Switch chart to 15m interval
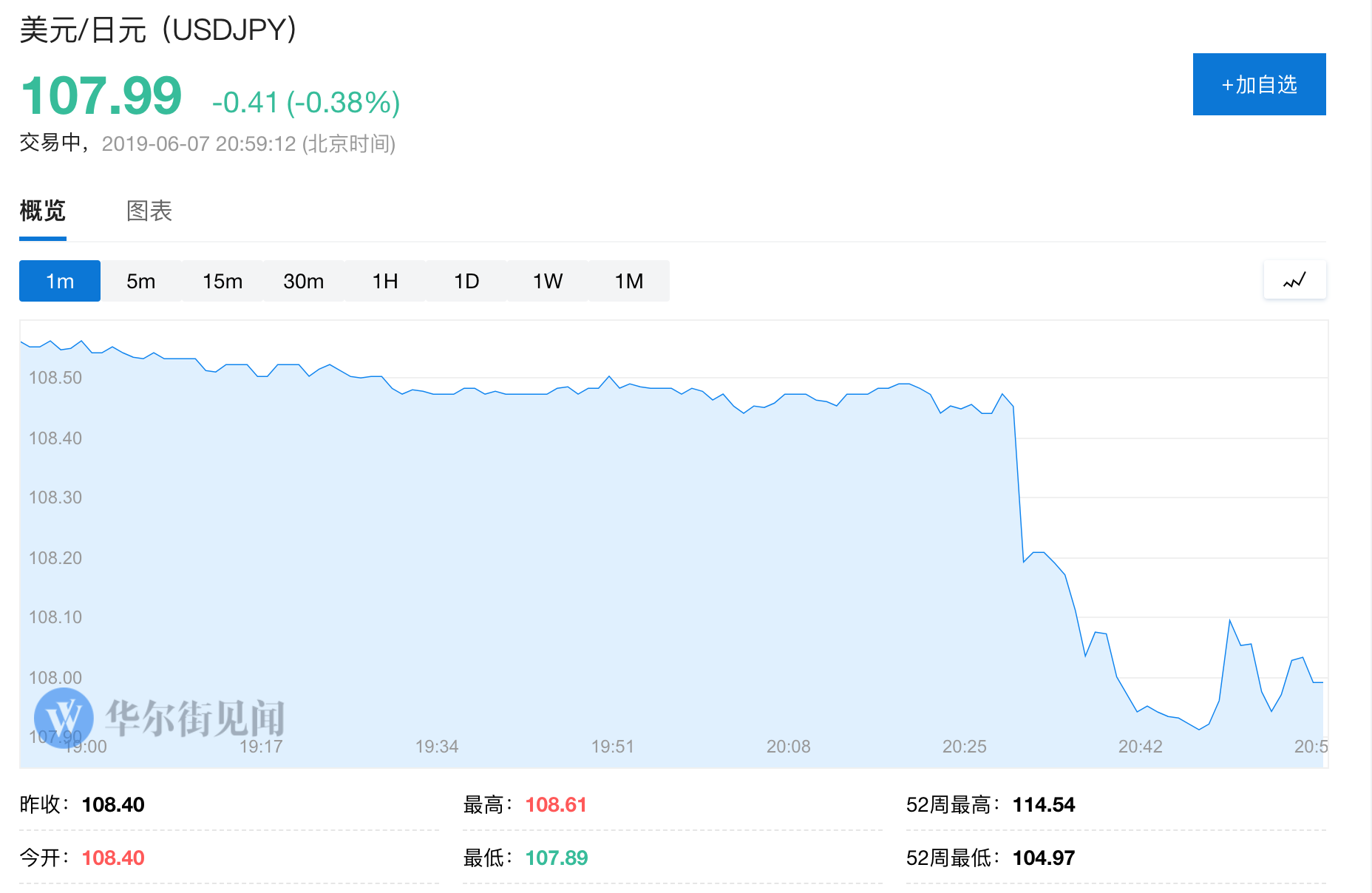The height and width of the screenshot is (893, 1372). pyautogui.click(x=222, y=281)
